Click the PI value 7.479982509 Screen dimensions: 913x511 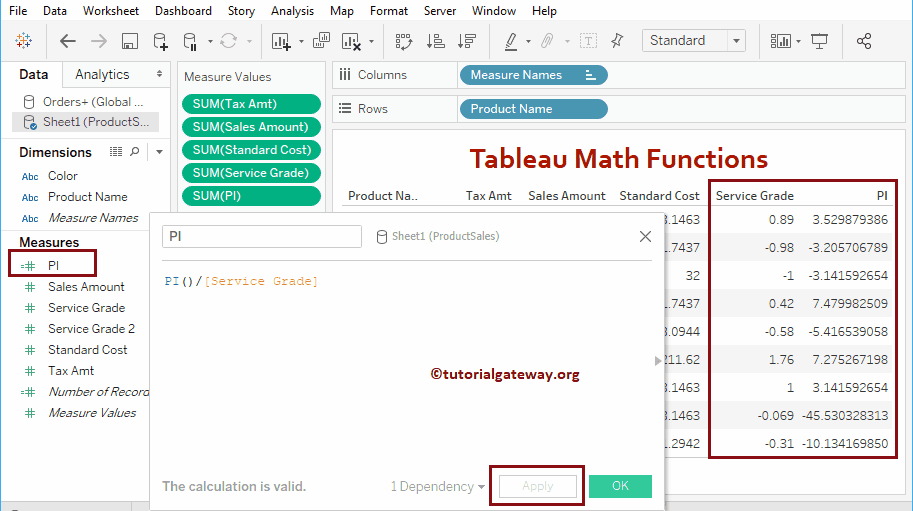[x=850, y=304]
